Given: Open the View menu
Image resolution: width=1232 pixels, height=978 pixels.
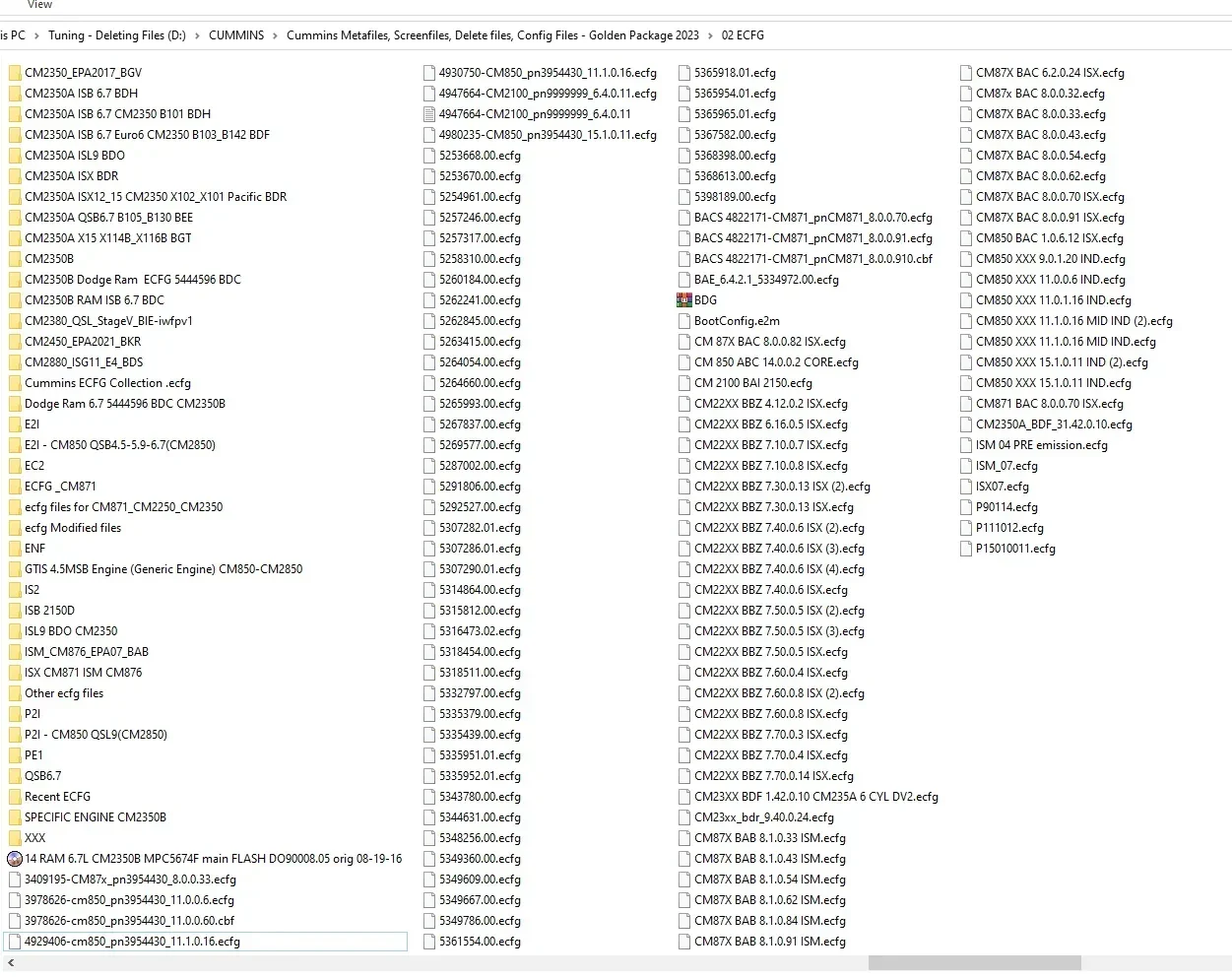Looking at the screenshot, I should click(x=39, y=5).
